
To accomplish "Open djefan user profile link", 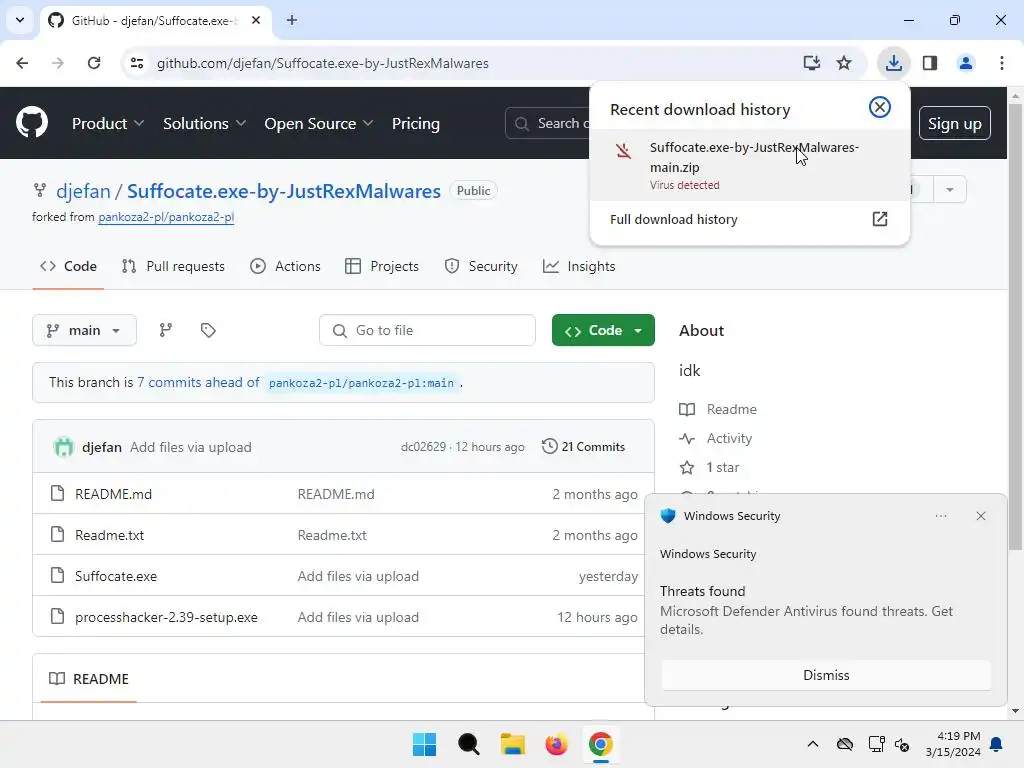I will click(83, 191).
